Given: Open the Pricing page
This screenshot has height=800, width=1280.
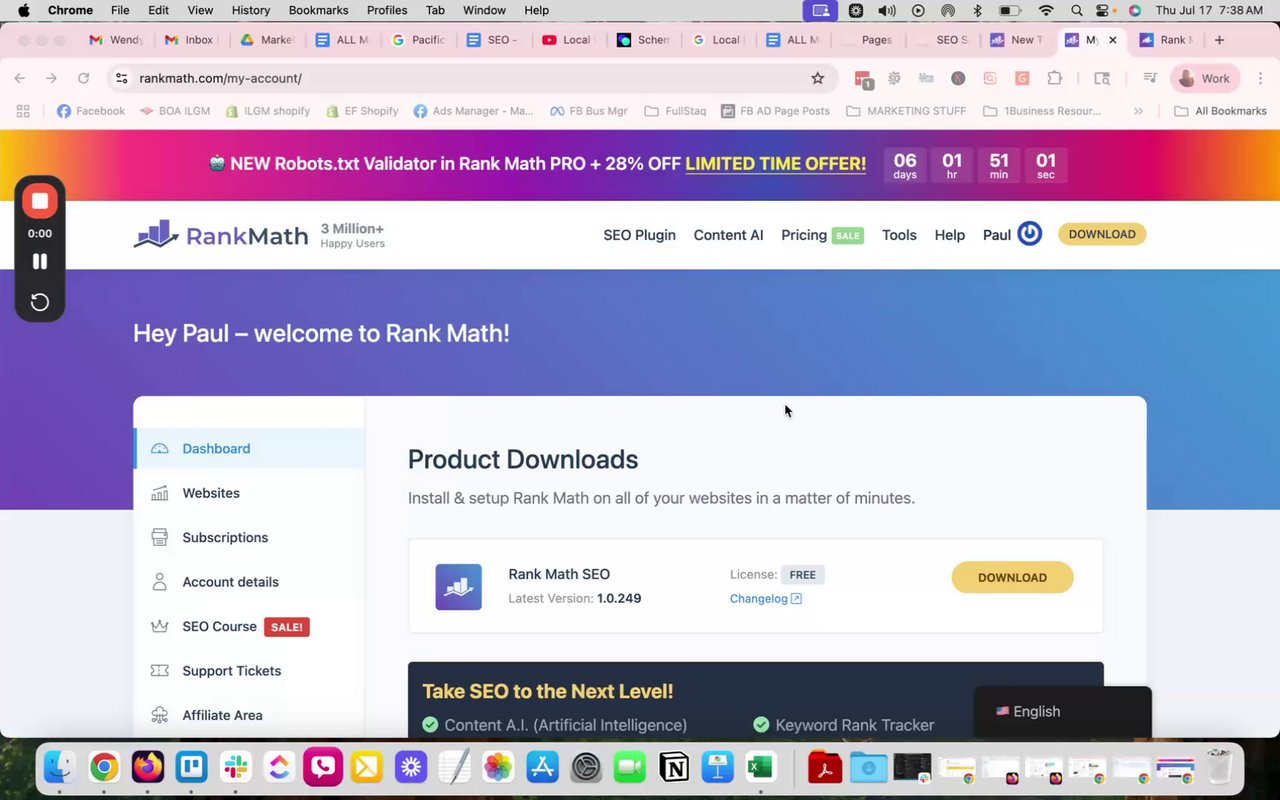Looking at the screenshot, I should point(804,235).
